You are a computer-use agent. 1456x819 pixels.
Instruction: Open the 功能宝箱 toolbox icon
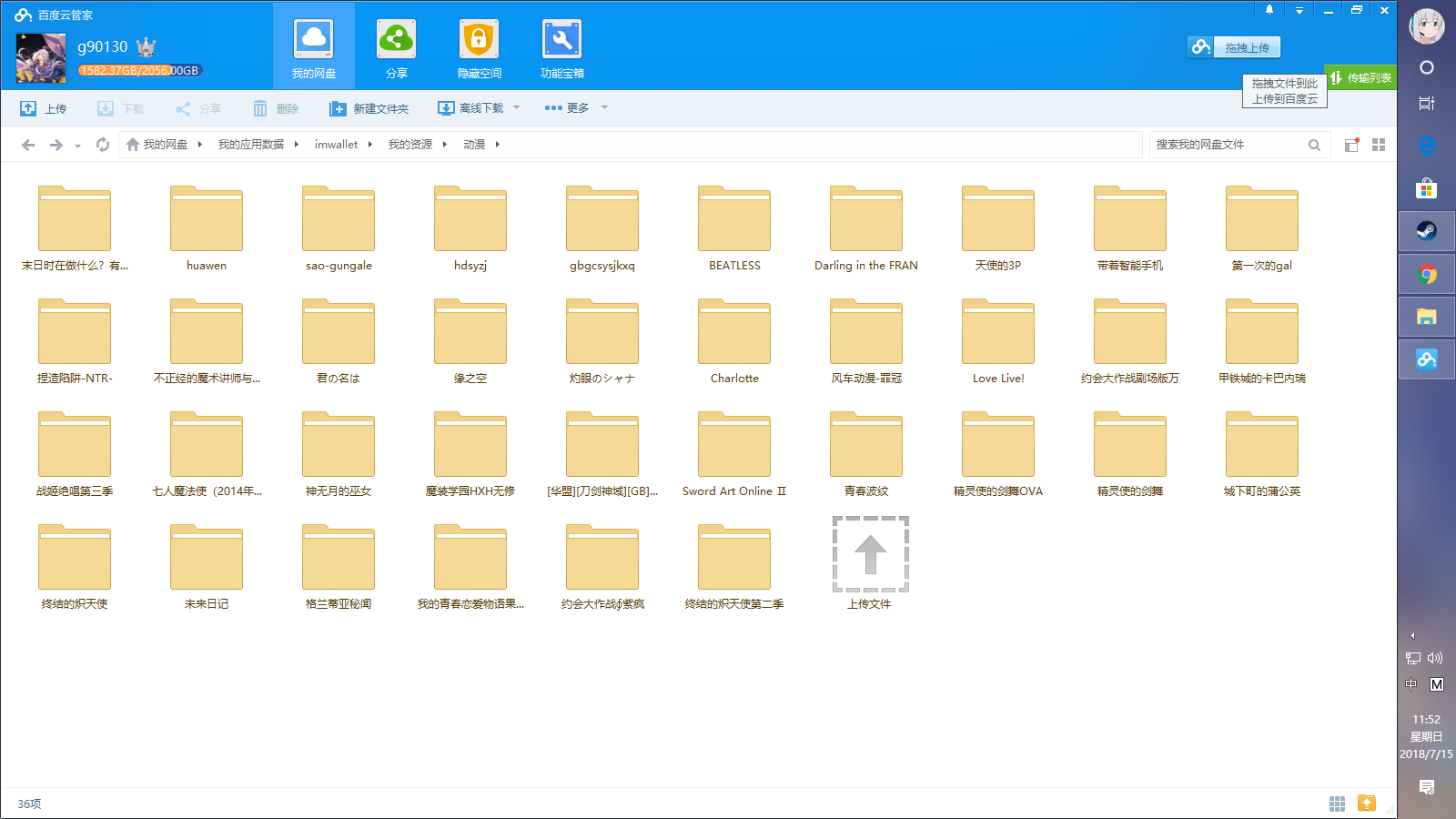point(561,48)
